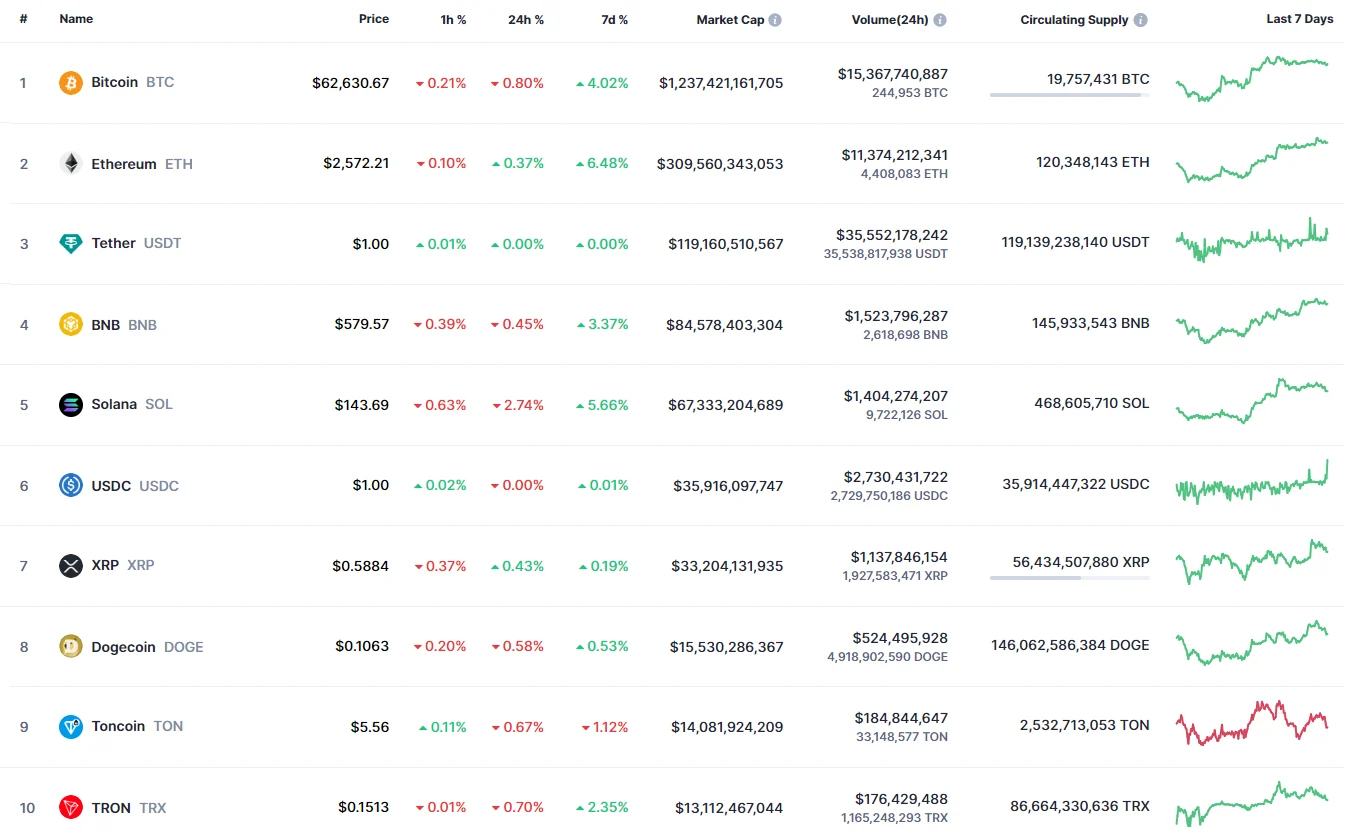Click the TRON logo icon
The image size is (1367, 840).
[x=71, y=808]
